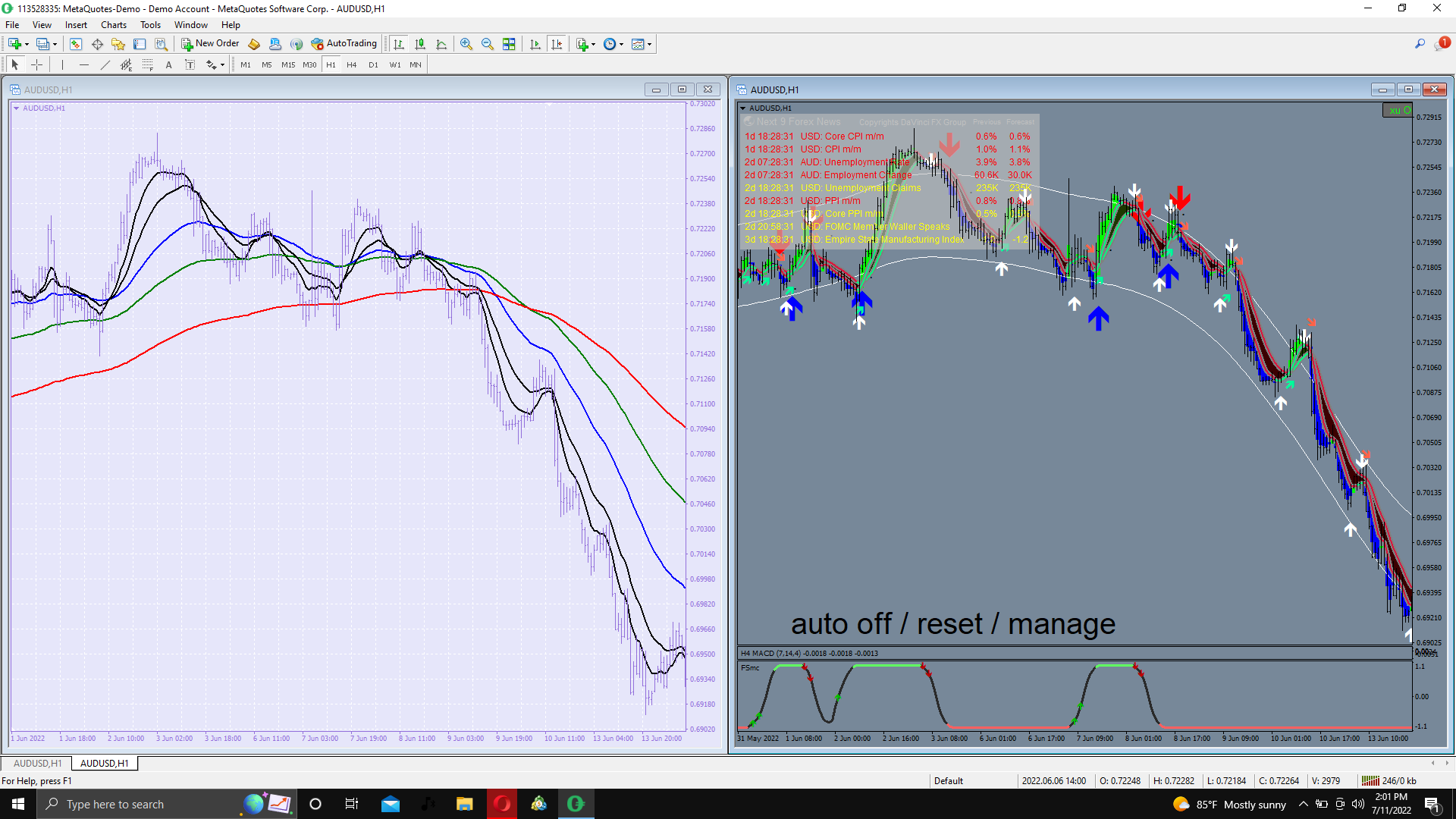Screen dimensions: 1456x819
Task: Toggle the AutoTrading button
Action: (x=344, y=44)
